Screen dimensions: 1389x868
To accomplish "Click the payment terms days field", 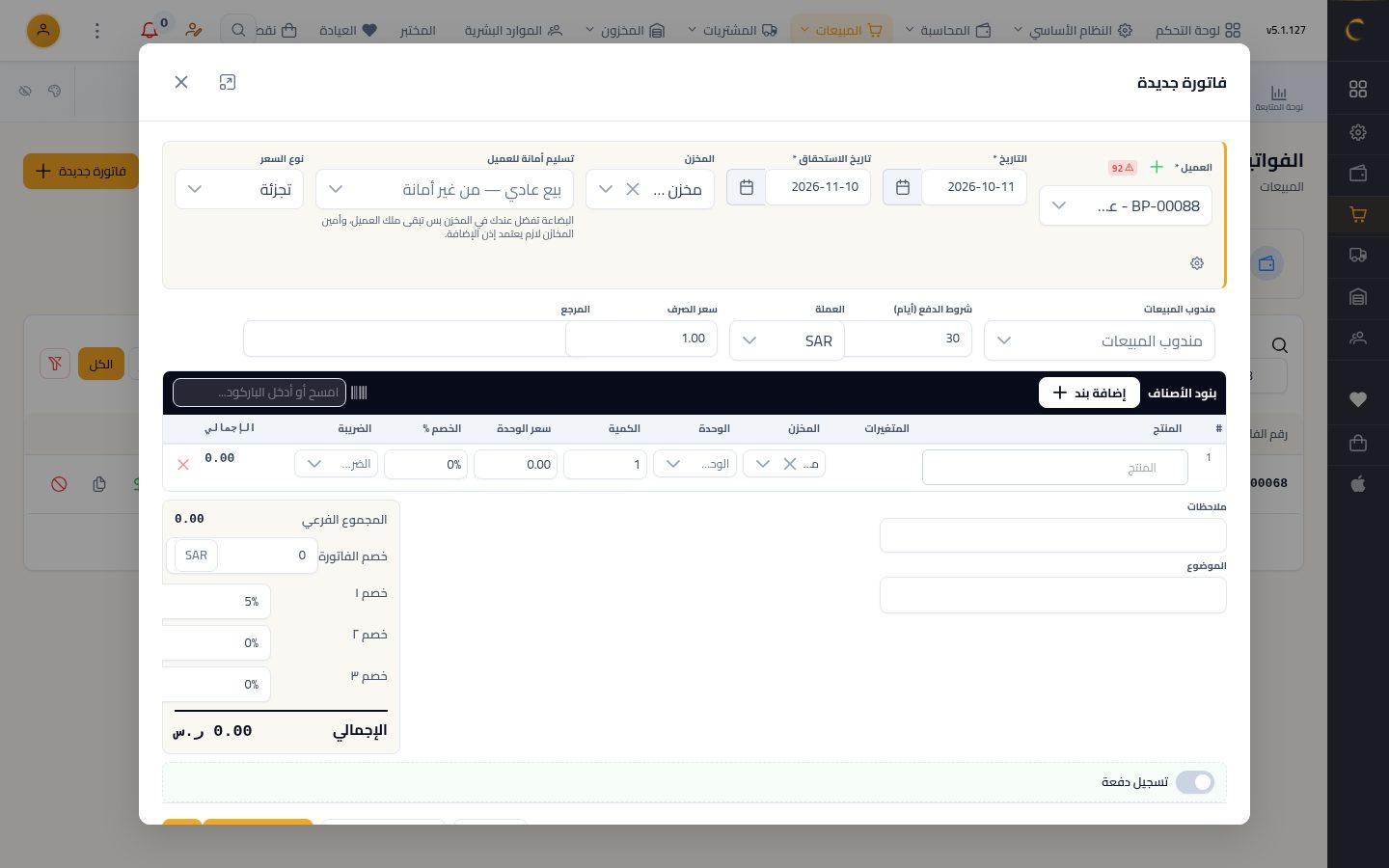I will 908,339.
